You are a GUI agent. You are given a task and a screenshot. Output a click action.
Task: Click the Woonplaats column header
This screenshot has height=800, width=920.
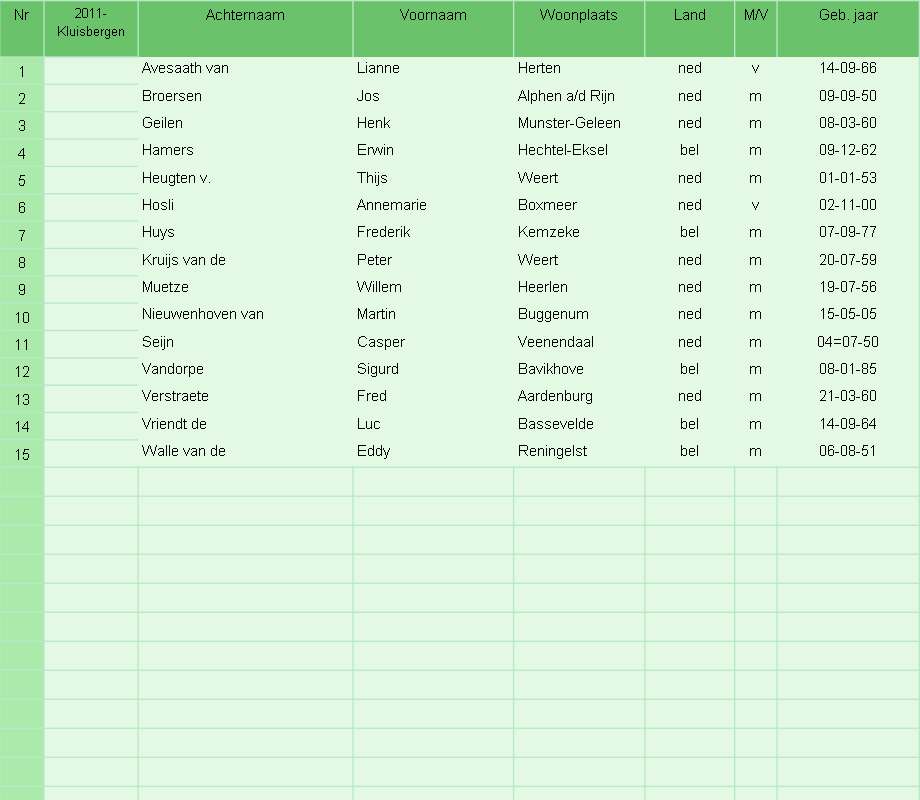click(579, 28)
